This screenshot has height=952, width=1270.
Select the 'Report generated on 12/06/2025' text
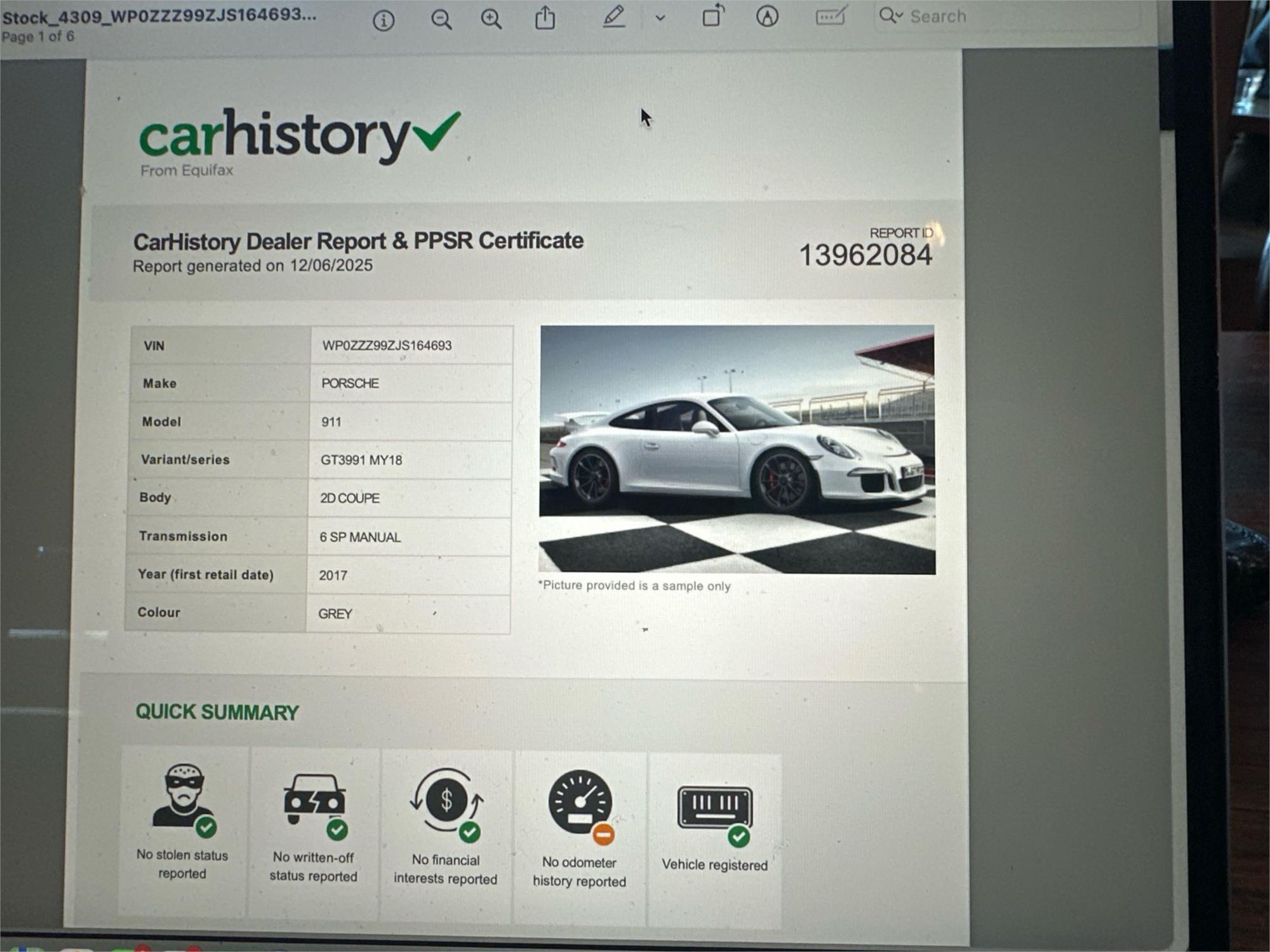pyautogui.click(x=253, y=265)
